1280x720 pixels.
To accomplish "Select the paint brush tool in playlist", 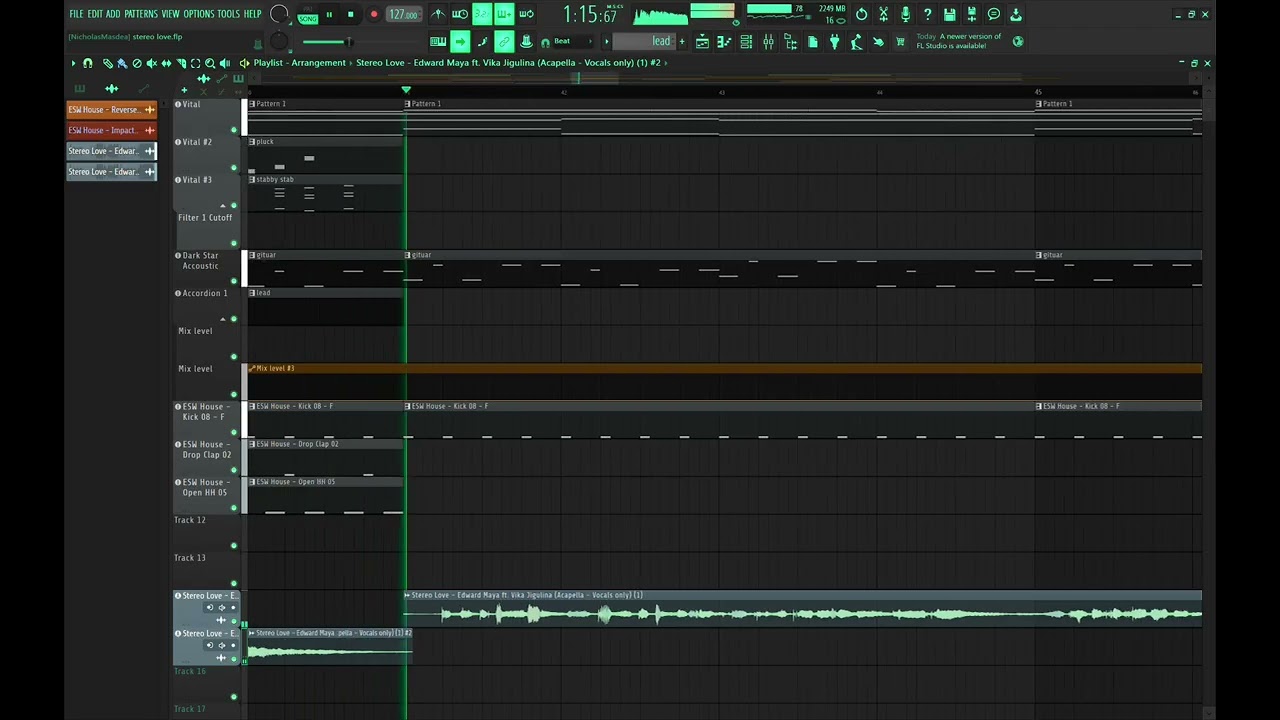I will point(122,63).
